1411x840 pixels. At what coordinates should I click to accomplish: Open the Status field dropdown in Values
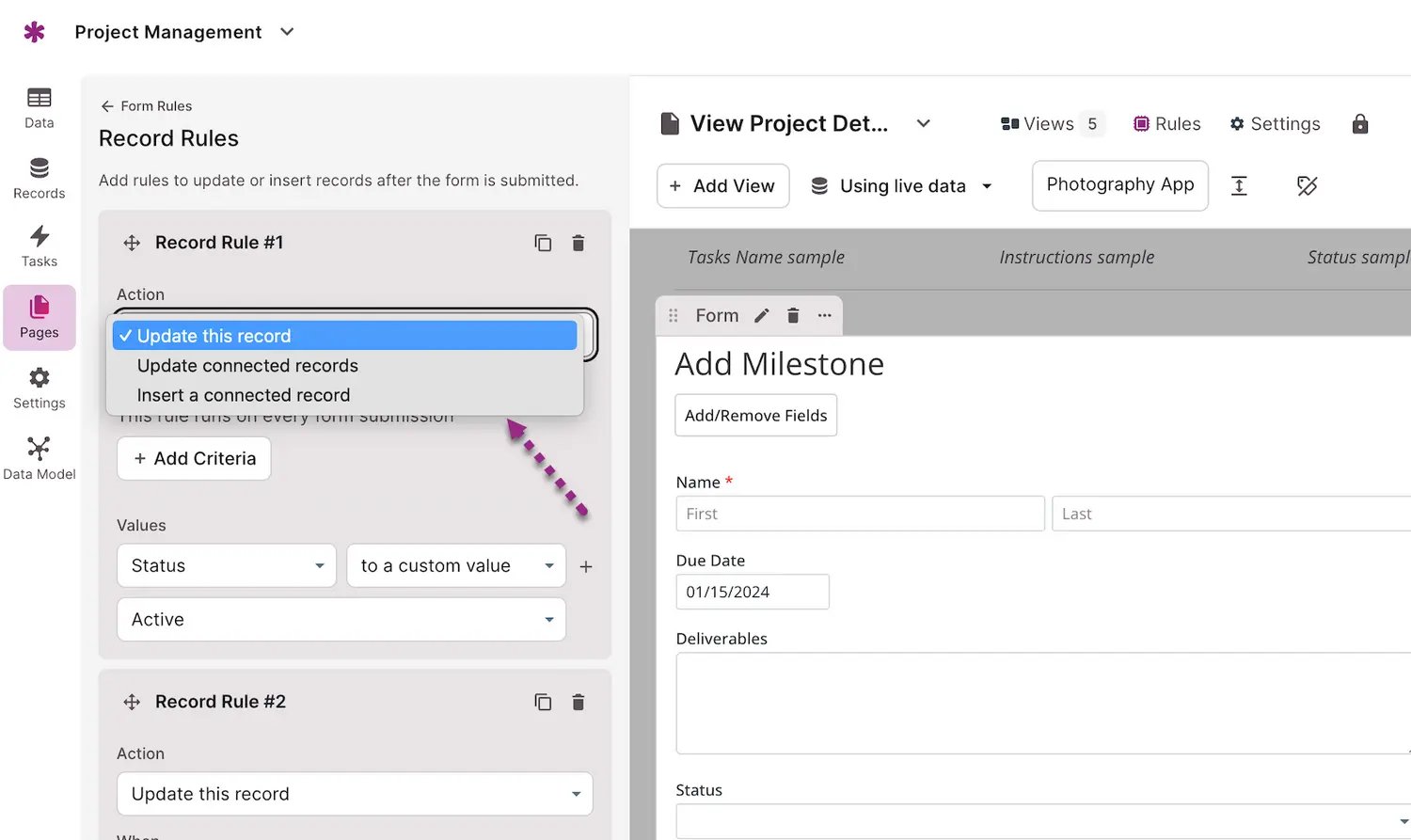227,566
